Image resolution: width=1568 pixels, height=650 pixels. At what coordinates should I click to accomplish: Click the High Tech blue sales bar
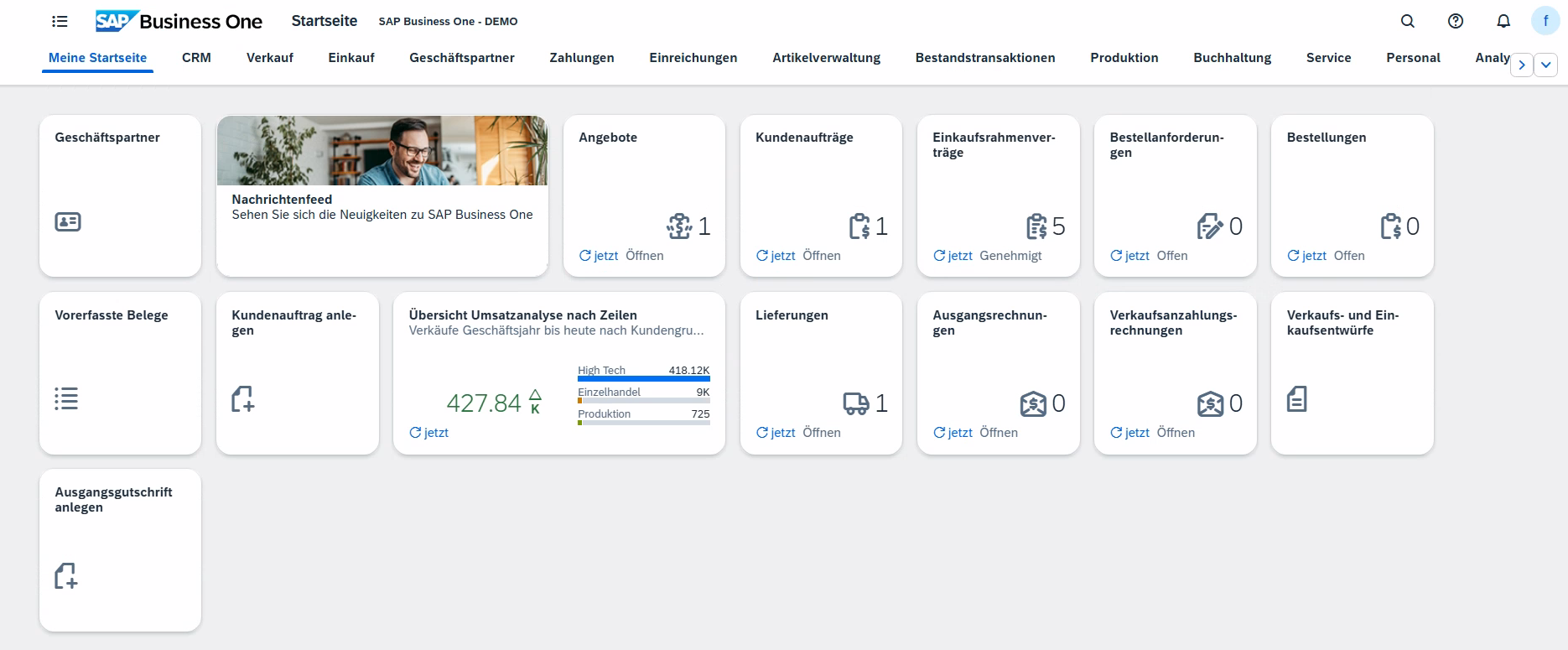coord(643,379)
